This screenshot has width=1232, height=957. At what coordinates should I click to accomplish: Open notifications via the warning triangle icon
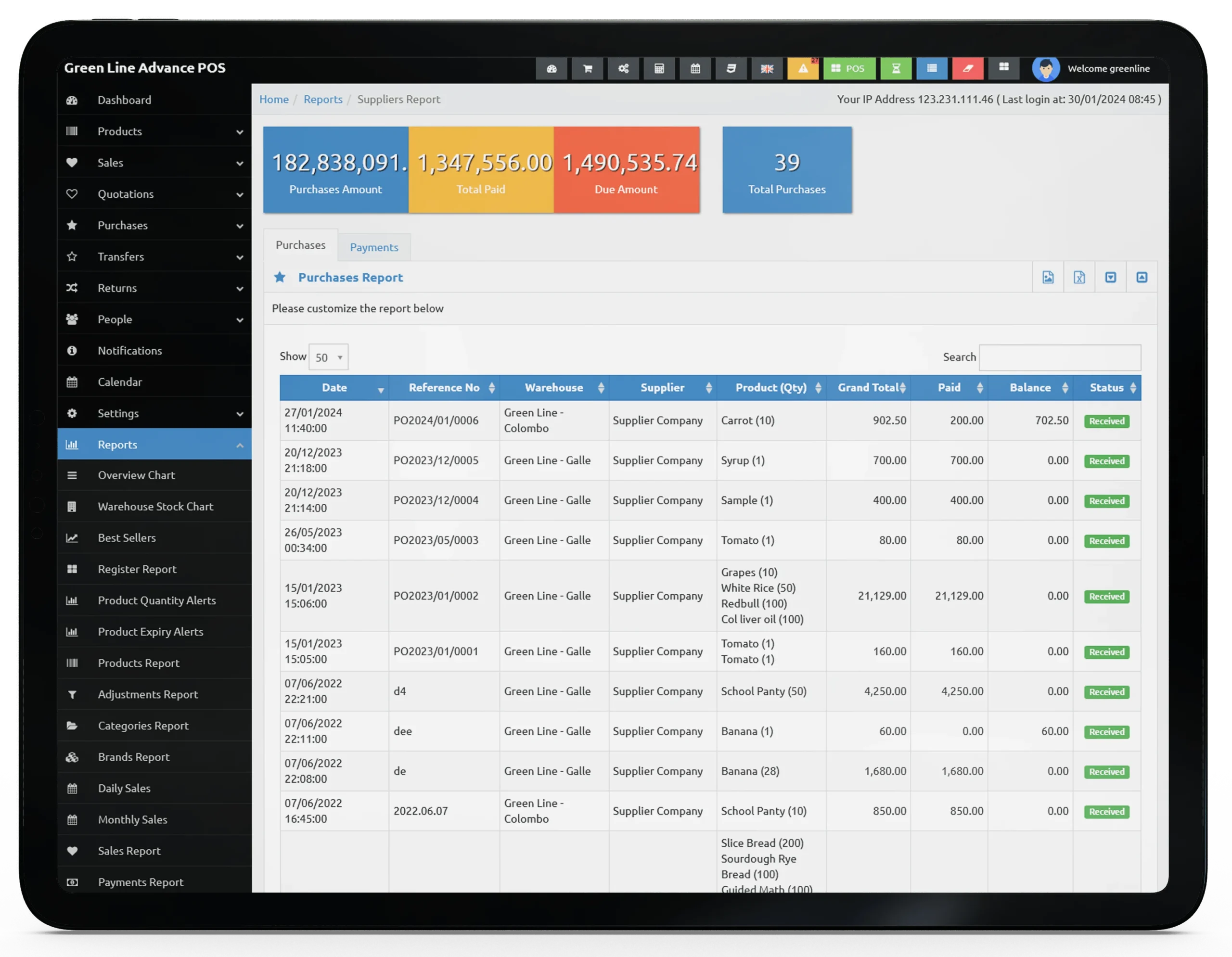[x=803, y=68]
